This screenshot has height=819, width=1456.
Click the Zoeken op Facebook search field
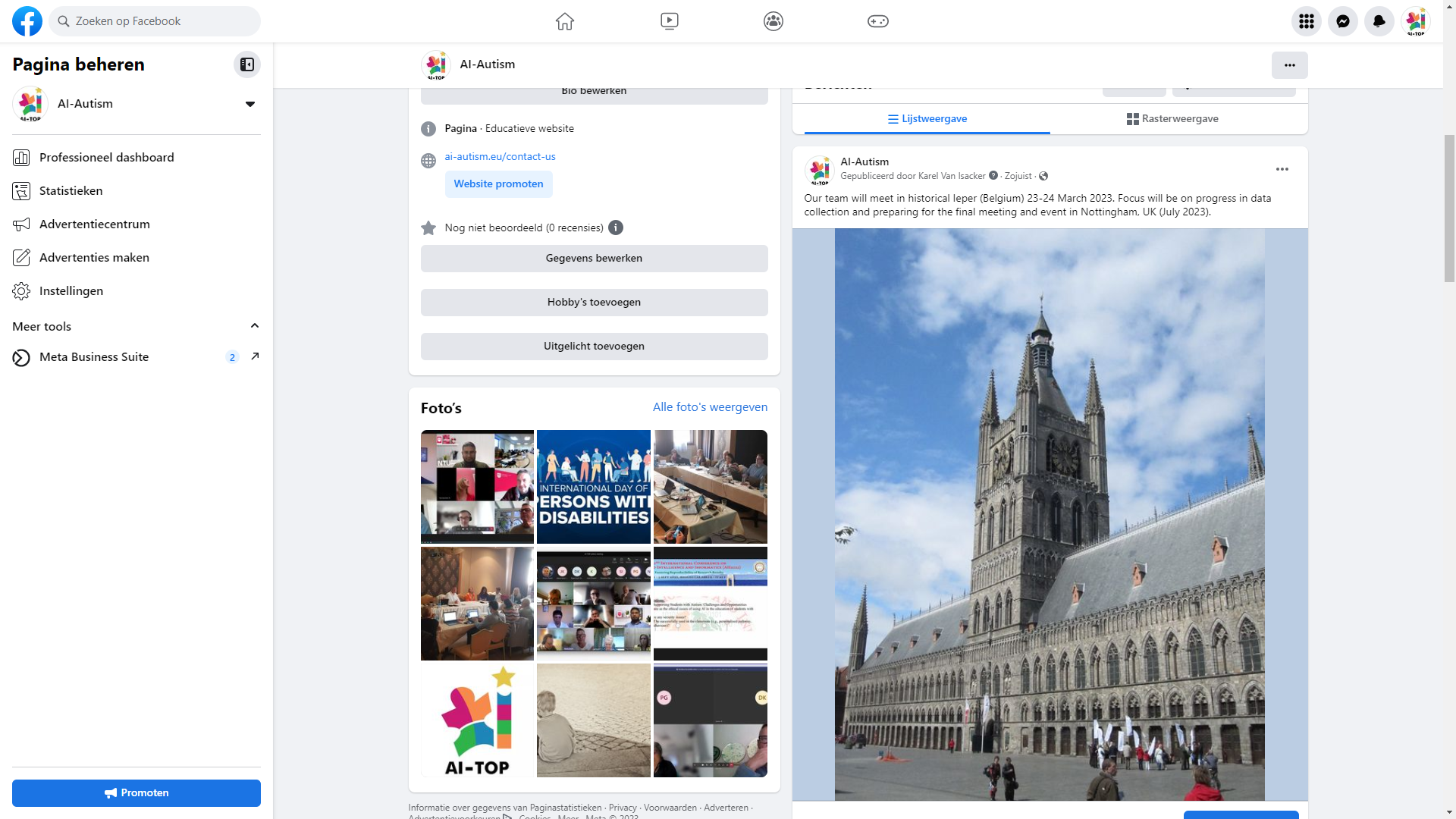pos(155,21)
